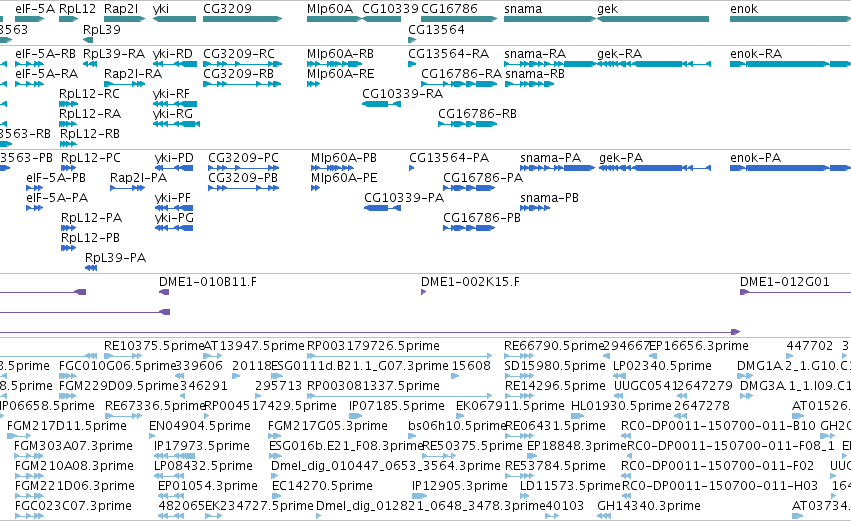851x521 pixels.
Task: Select protein RpL12-PC
Action: 91,158
